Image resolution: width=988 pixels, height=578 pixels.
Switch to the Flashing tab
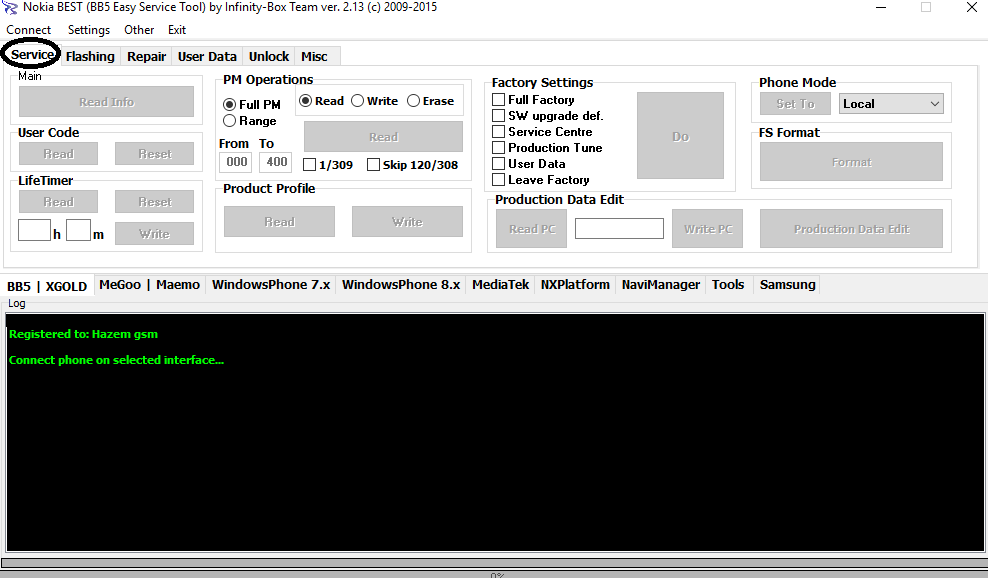[x=90, y=56]
